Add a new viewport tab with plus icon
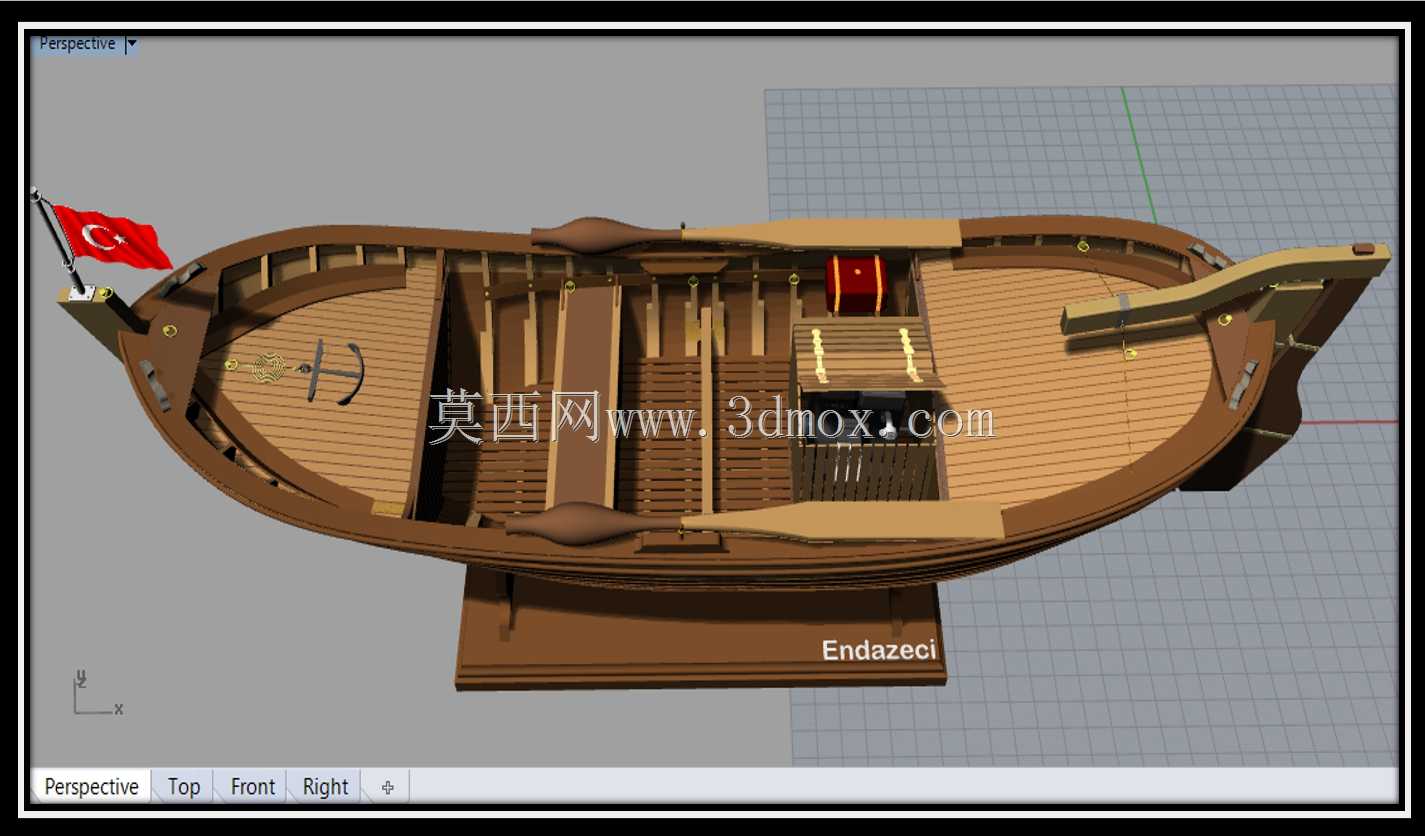 388,787
